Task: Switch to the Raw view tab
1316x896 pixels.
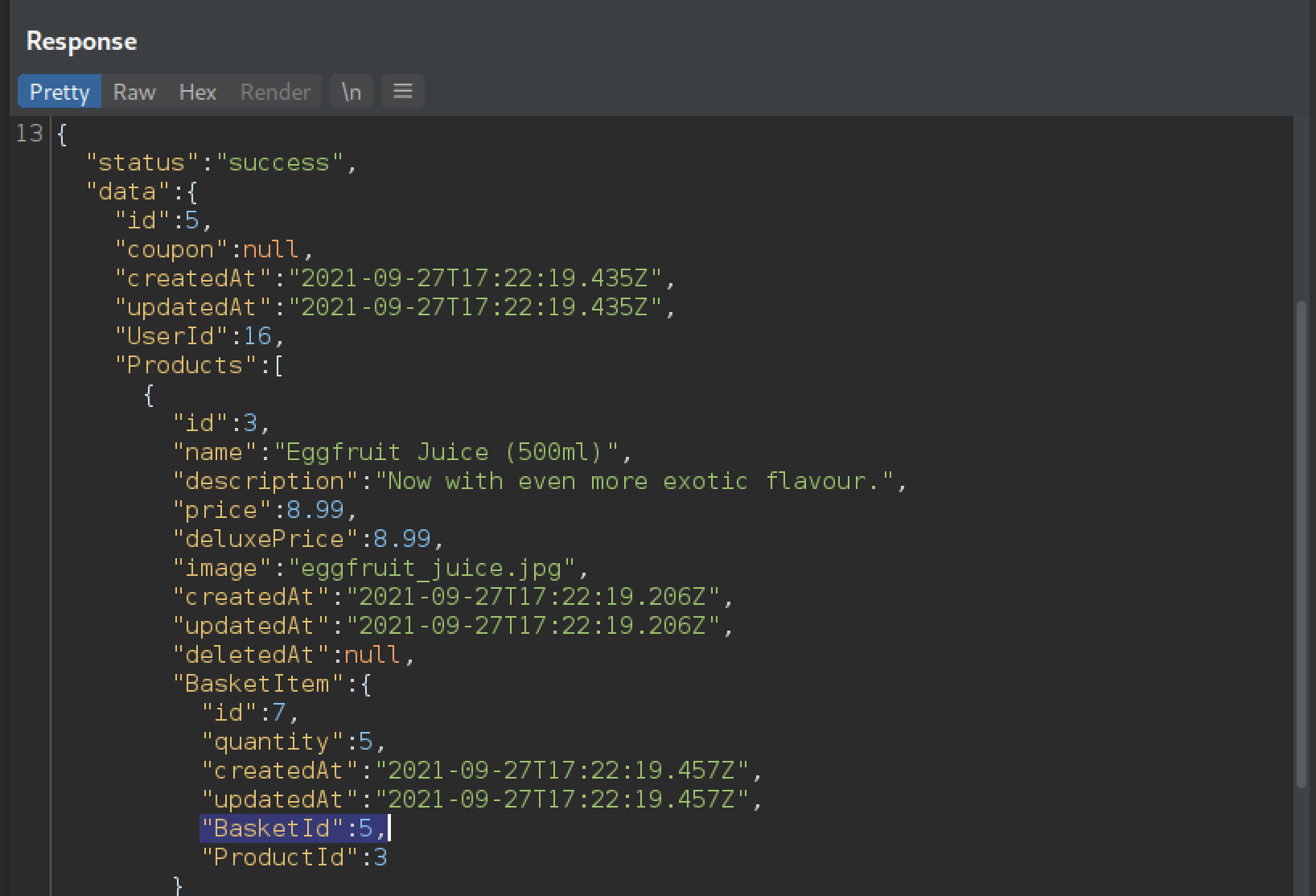Action: click(134, 92)
